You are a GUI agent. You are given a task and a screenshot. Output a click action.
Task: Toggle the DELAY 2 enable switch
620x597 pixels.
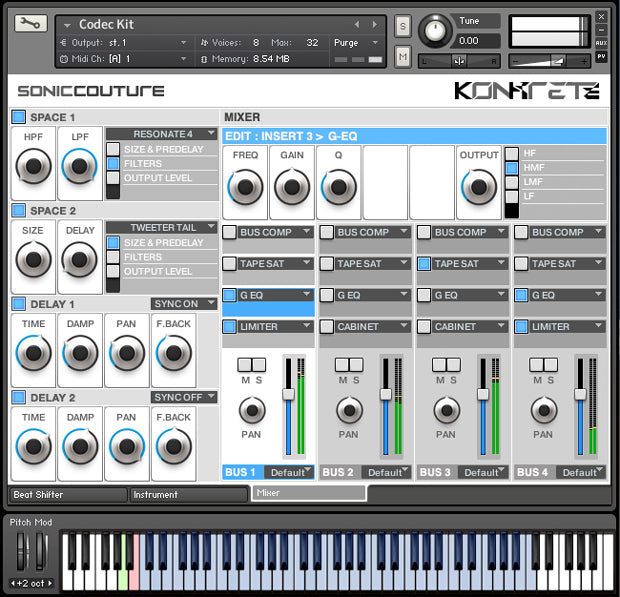click(18, 397)
